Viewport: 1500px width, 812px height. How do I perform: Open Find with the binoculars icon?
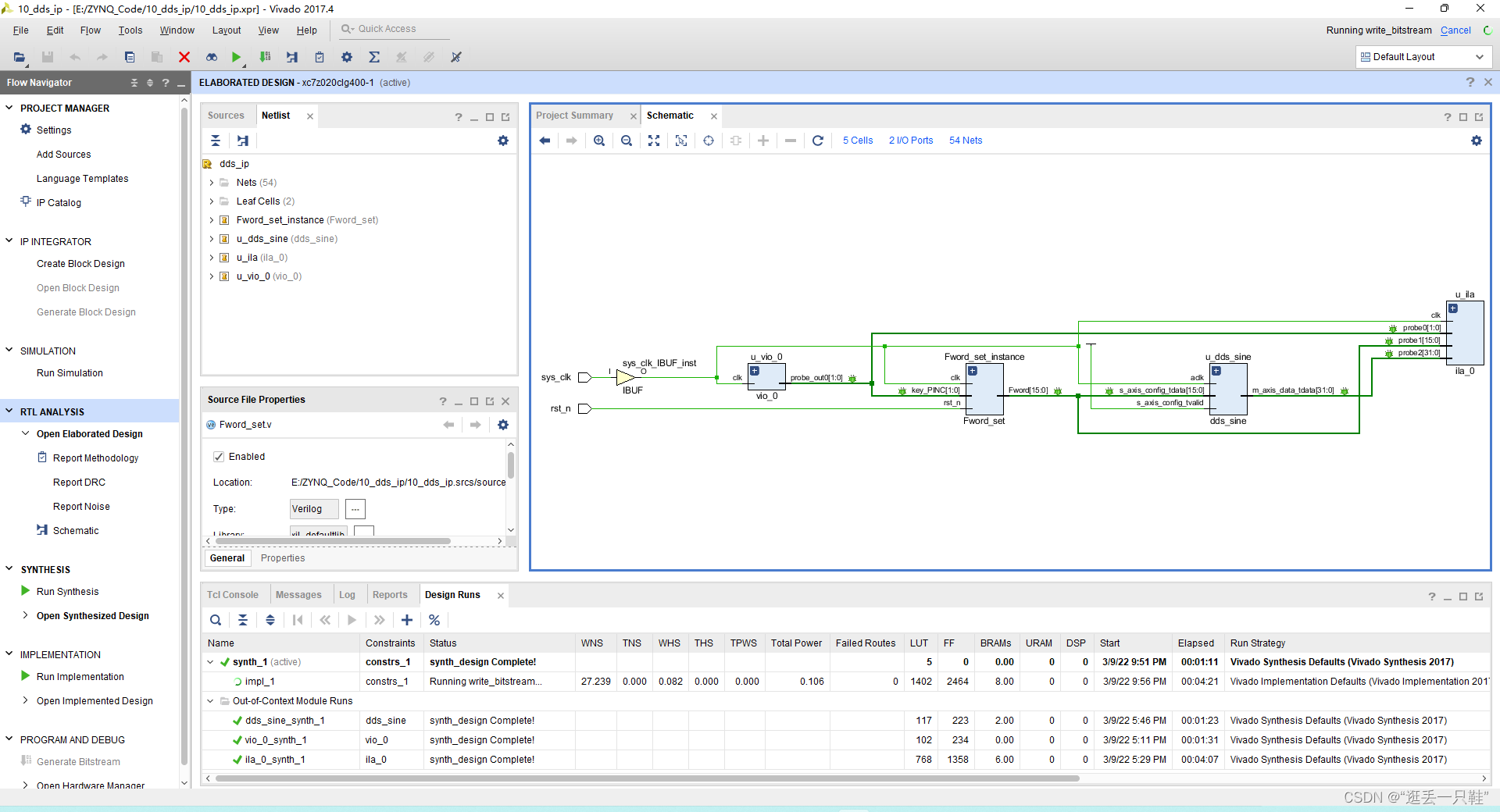pyautogui.click(x=212, y=57)
